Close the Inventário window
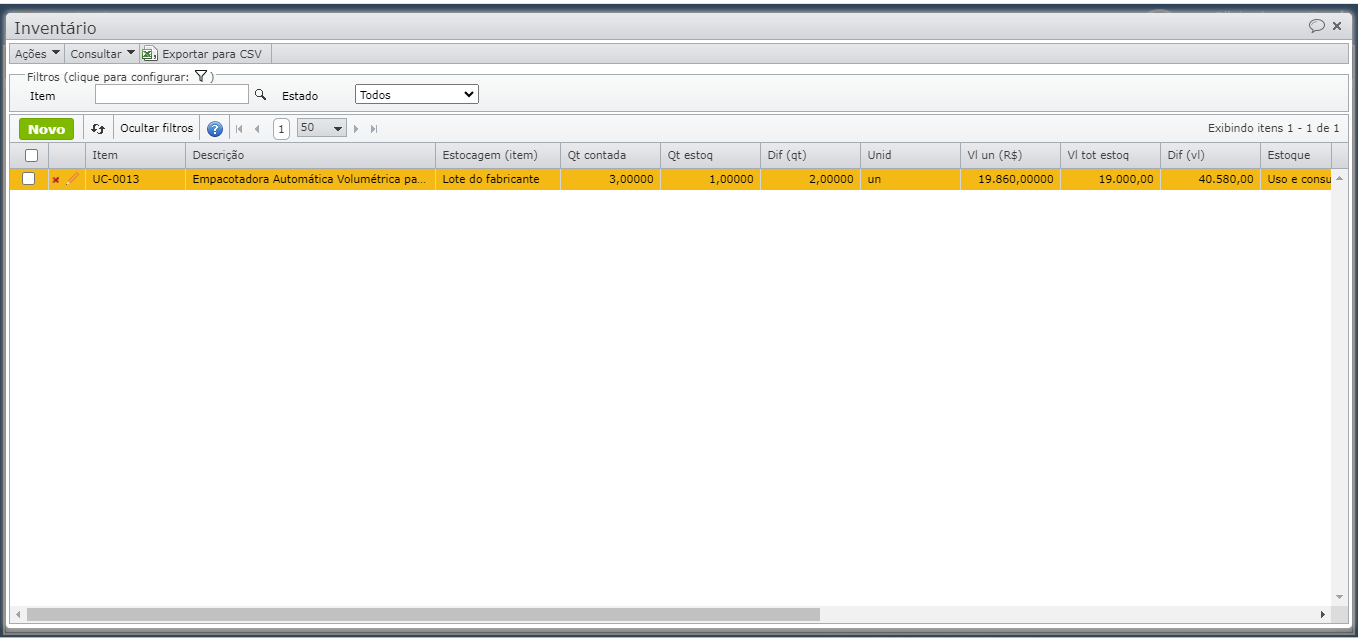1358x638 pixels. tap(1337, 26)
